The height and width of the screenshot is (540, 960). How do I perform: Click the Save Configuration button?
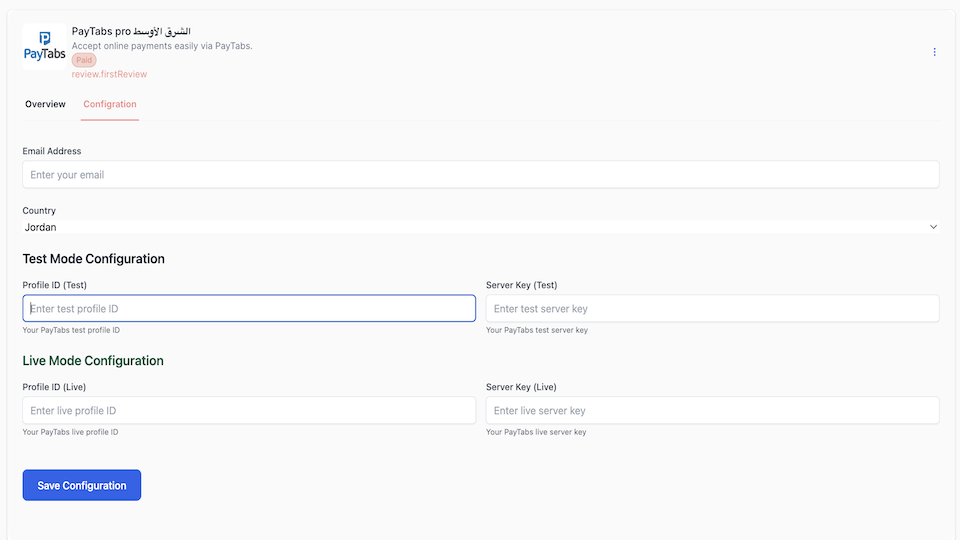coord(82,485)
